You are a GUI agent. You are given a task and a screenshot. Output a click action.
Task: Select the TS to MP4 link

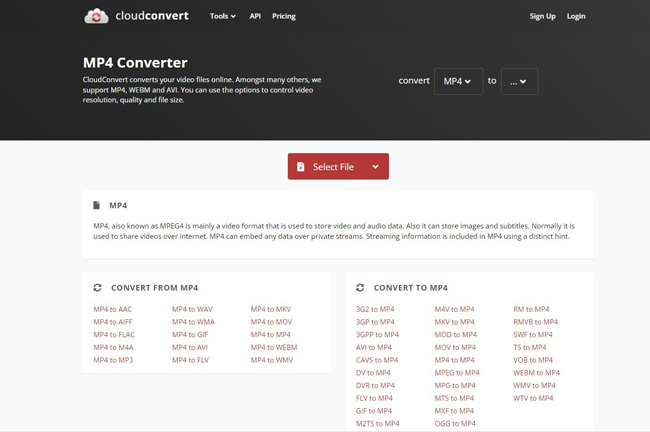click(x=530, y=347)
